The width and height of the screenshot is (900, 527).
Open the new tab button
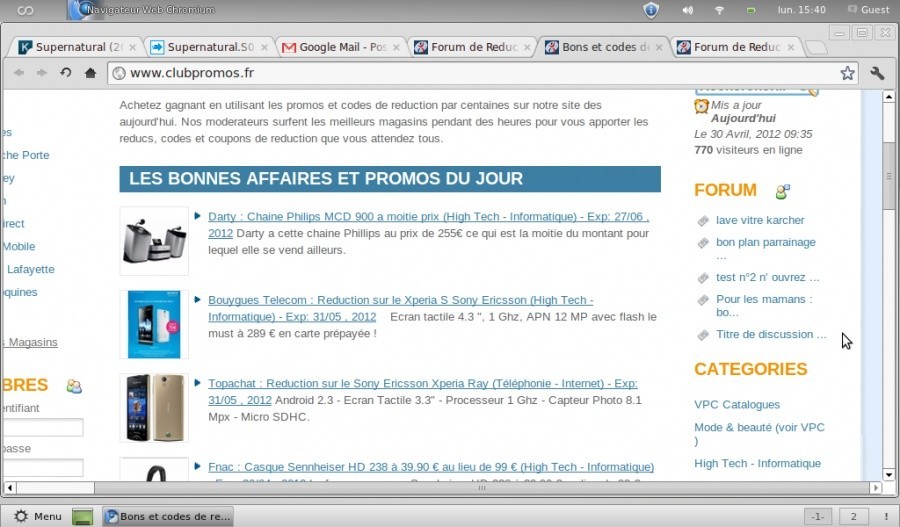[815, 48]
